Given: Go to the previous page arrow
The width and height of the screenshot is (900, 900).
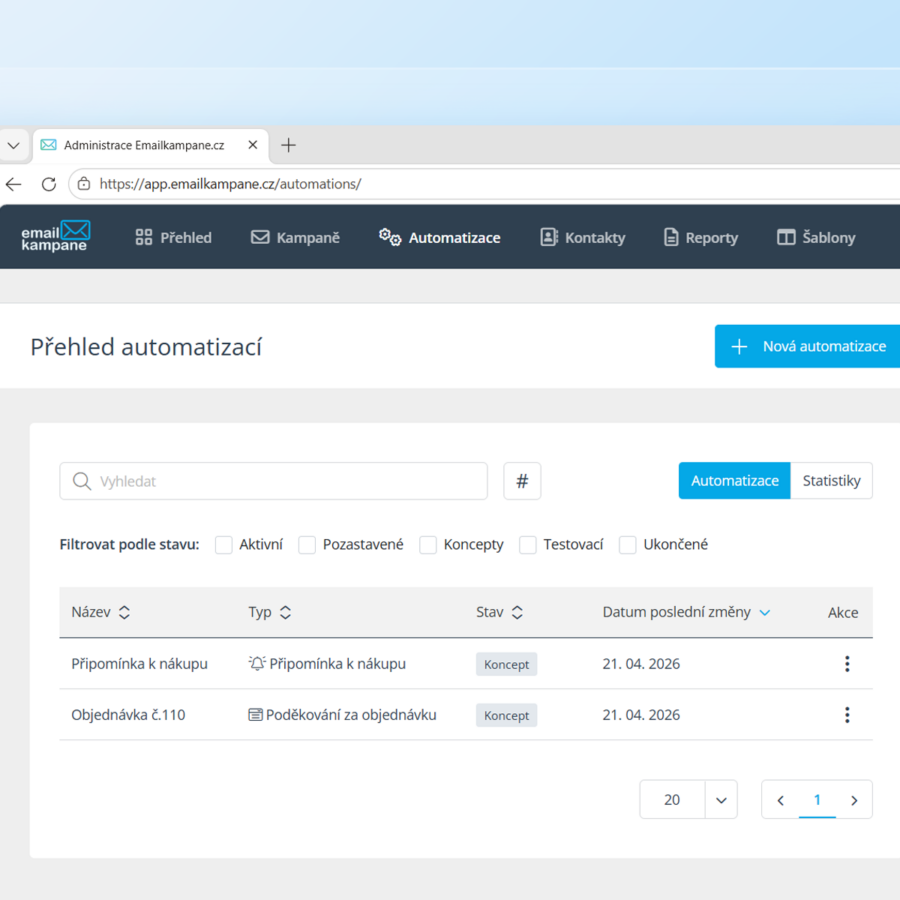Looking at the screenshot, I should [x=780, y=800].
